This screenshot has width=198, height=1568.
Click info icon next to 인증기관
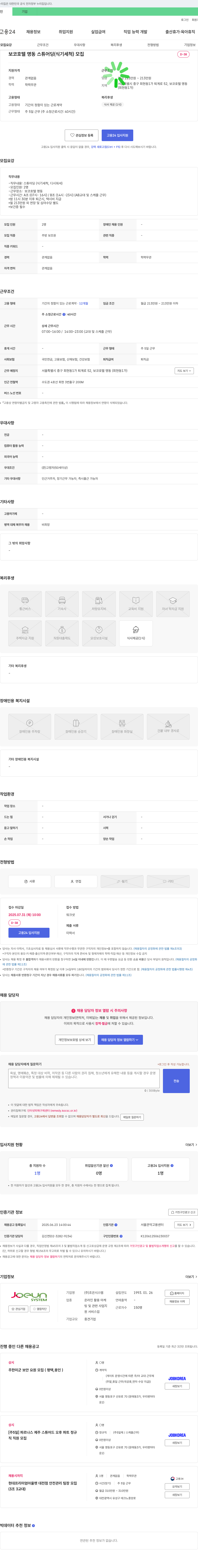[x=116, y=1225]
